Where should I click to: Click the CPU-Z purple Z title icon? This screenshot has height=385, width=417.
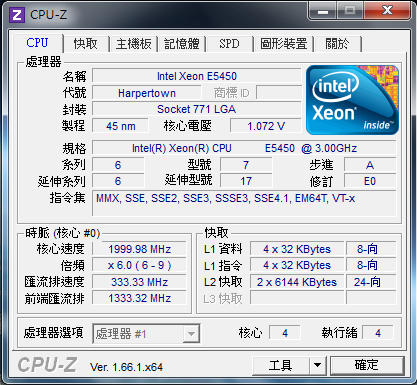click(x=17, y=15)
